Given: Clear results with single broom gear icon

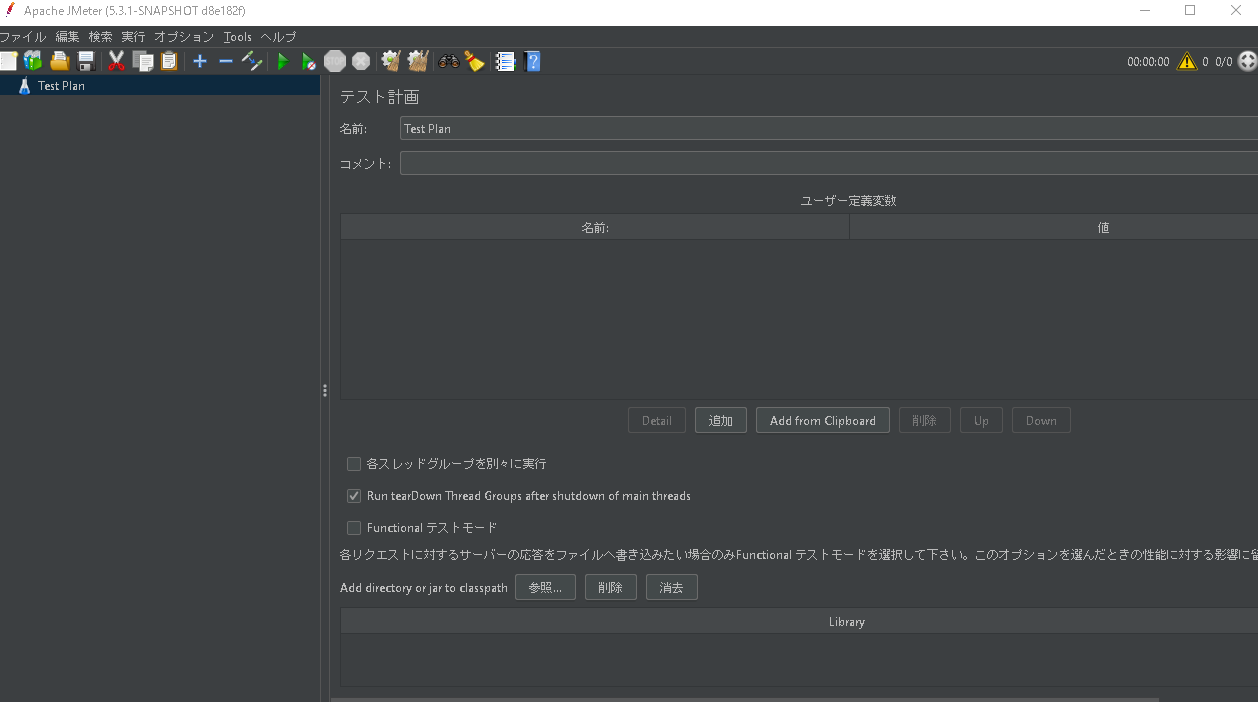Looking at the screenshot, I should pyautogui.click(x=391, y=61).
